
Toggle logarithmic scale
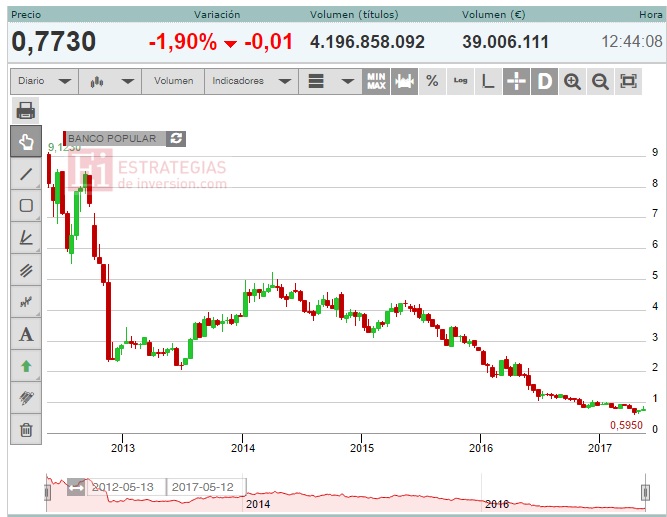[x=460, y=81]
